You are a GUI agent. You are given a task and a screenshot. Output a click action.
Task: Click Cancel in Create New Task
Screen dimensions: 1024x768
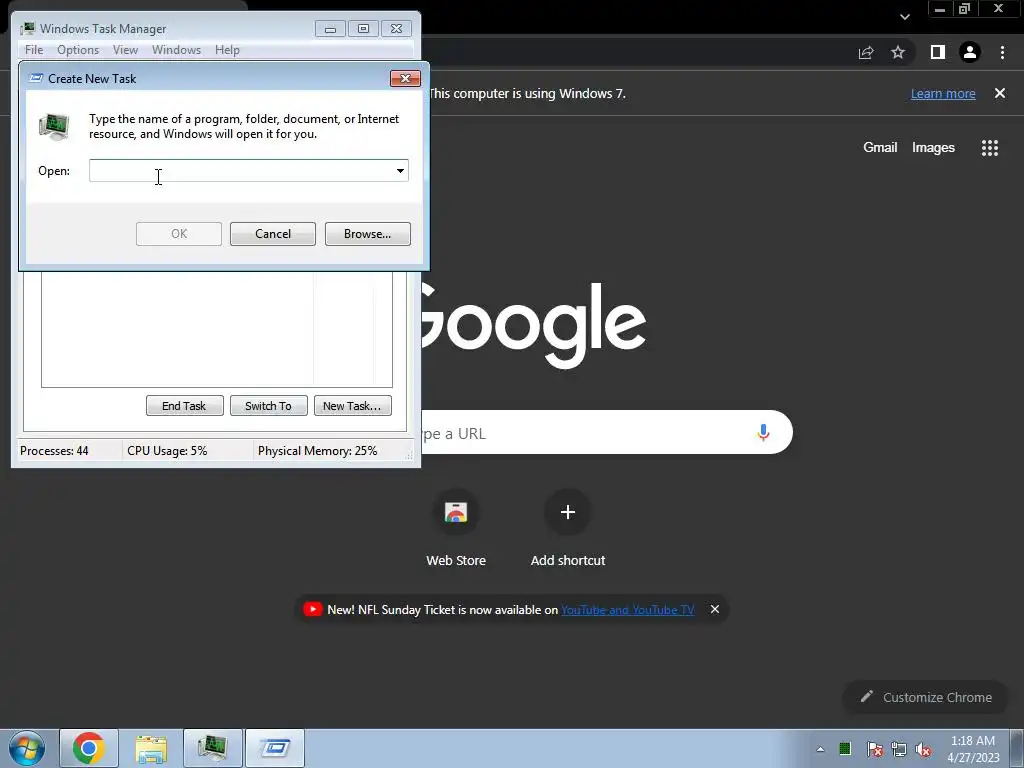pos(272,234)
